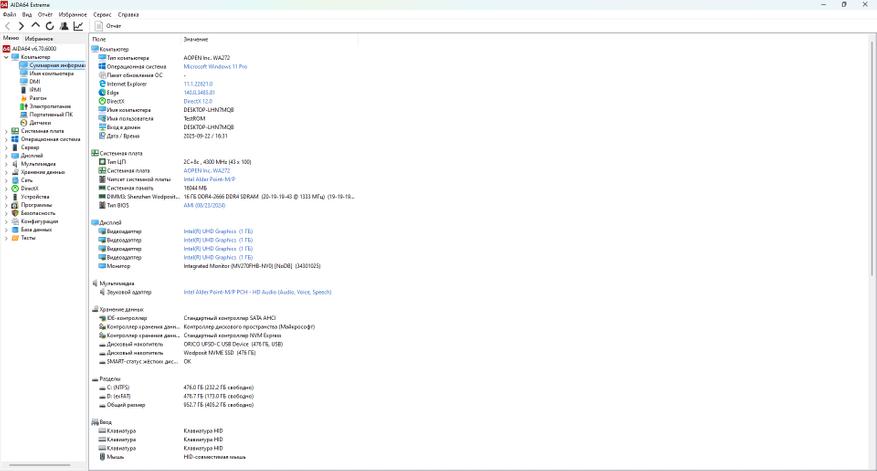Select the Звуковой адаптер row icon
This screenshot has width=877, height=471.
(102, 292)
